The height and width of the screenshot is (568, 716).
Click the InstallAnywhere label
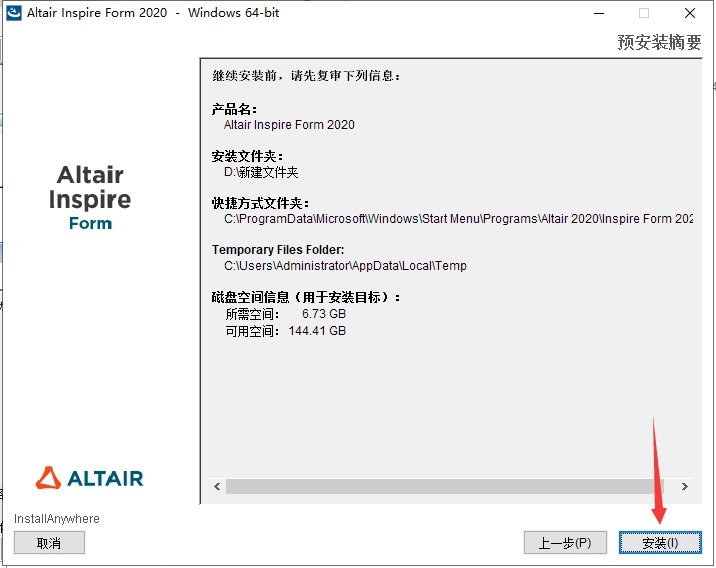(57, 519)
